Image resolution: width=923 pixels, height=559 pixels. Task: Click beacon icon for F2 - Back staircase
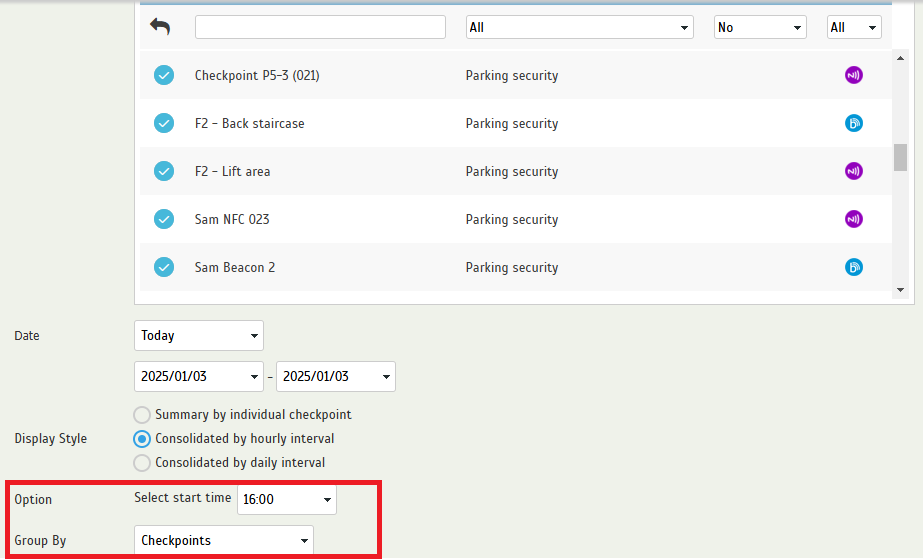coord(854,123)
